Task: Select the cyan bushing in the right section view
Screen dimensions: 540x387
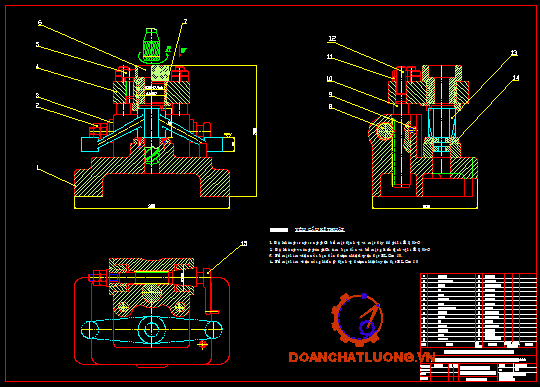Action: click(442, 123)
